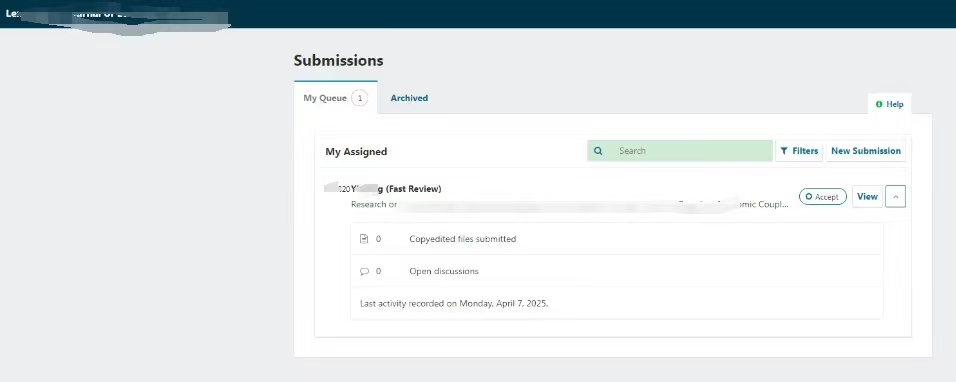Open the submission with View button
The width and height of the screenshot is (956, 382).
point(867,197)
